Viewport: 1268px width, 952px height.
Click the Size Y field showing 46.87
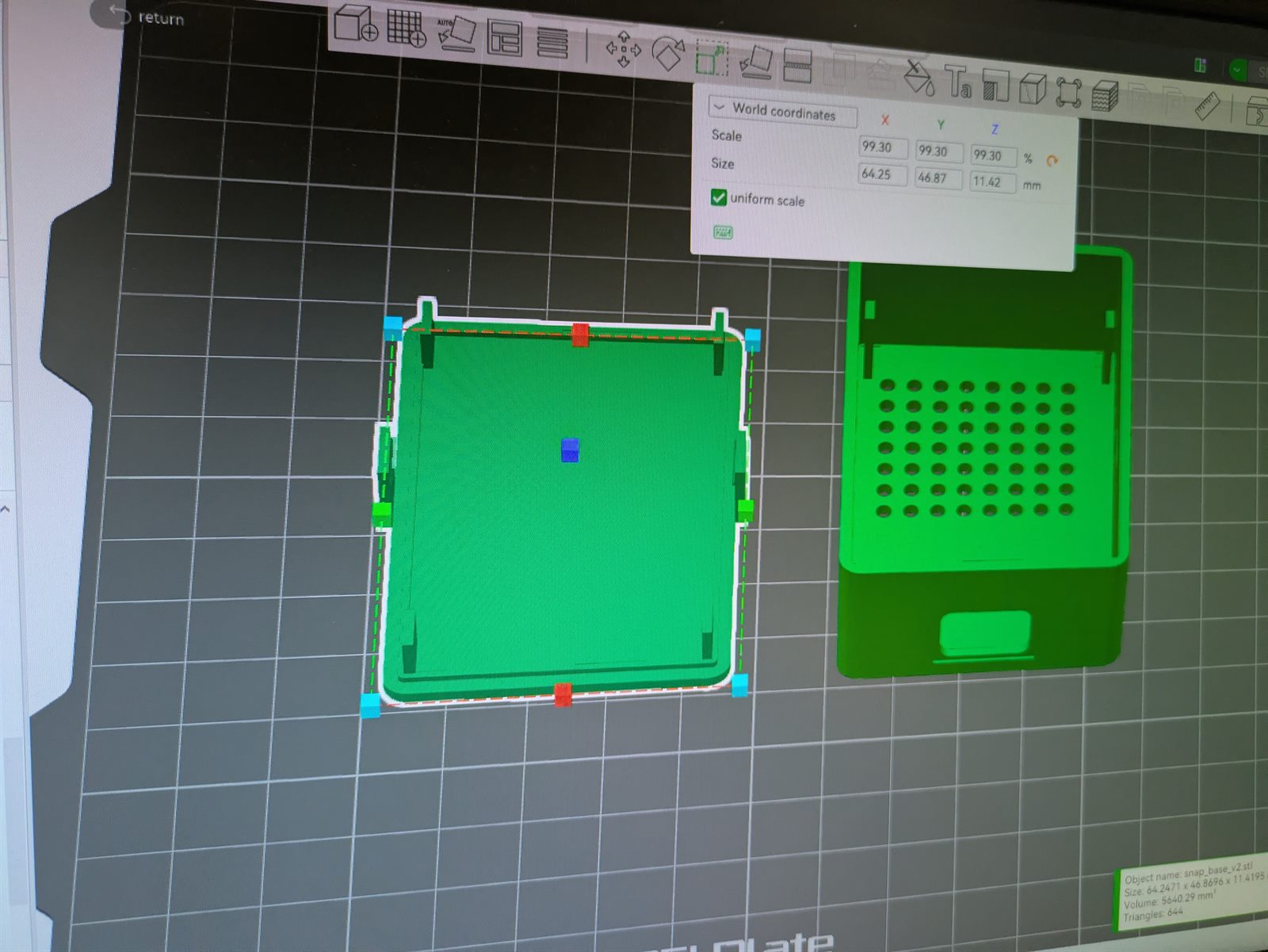point(938,178)
